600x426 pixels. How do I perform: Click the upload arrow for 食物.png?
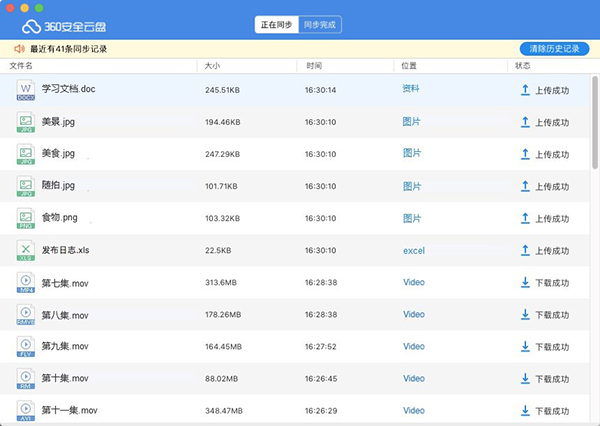[x=525, y=219]
